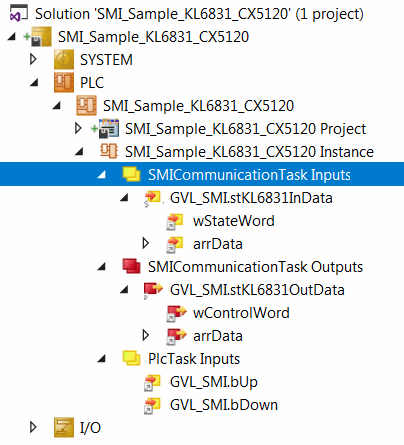Click the SMI_Sample_KL6831_CX5120 Project icon
404x445 pixels.
tap(109, 129)
